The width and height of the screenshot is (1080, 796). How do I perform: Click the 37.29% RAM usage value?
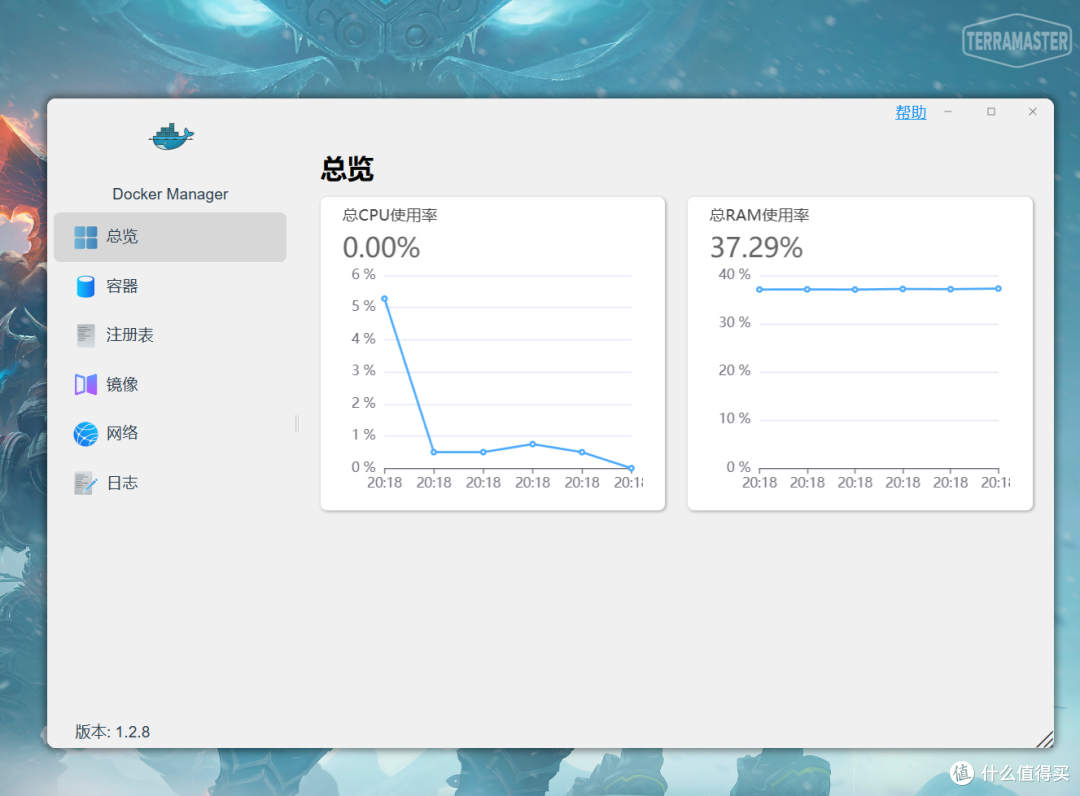[x=756, y=247]
